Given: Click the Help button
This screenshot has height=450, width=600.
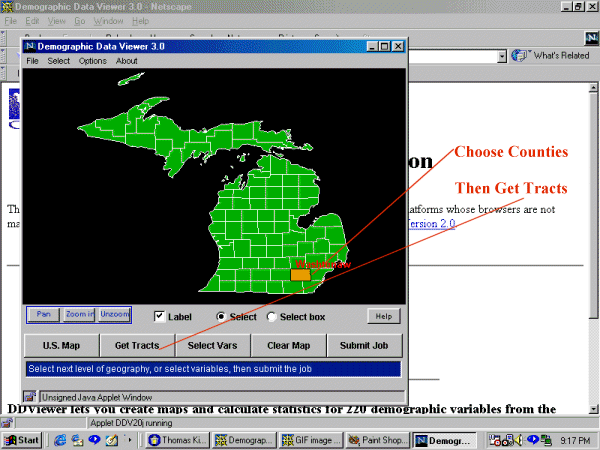Looking at the screenshot, I should [383, 316].
